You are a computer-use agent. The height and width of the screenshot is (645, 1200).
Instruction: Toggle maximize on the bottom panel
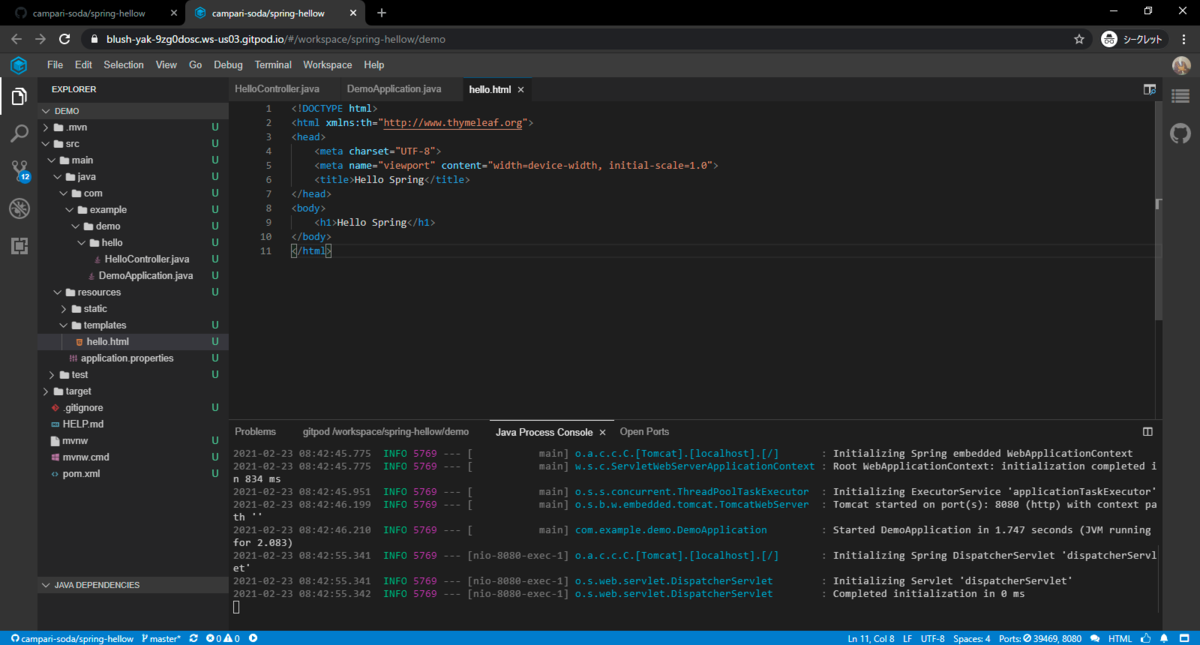tap(1148, 432)
